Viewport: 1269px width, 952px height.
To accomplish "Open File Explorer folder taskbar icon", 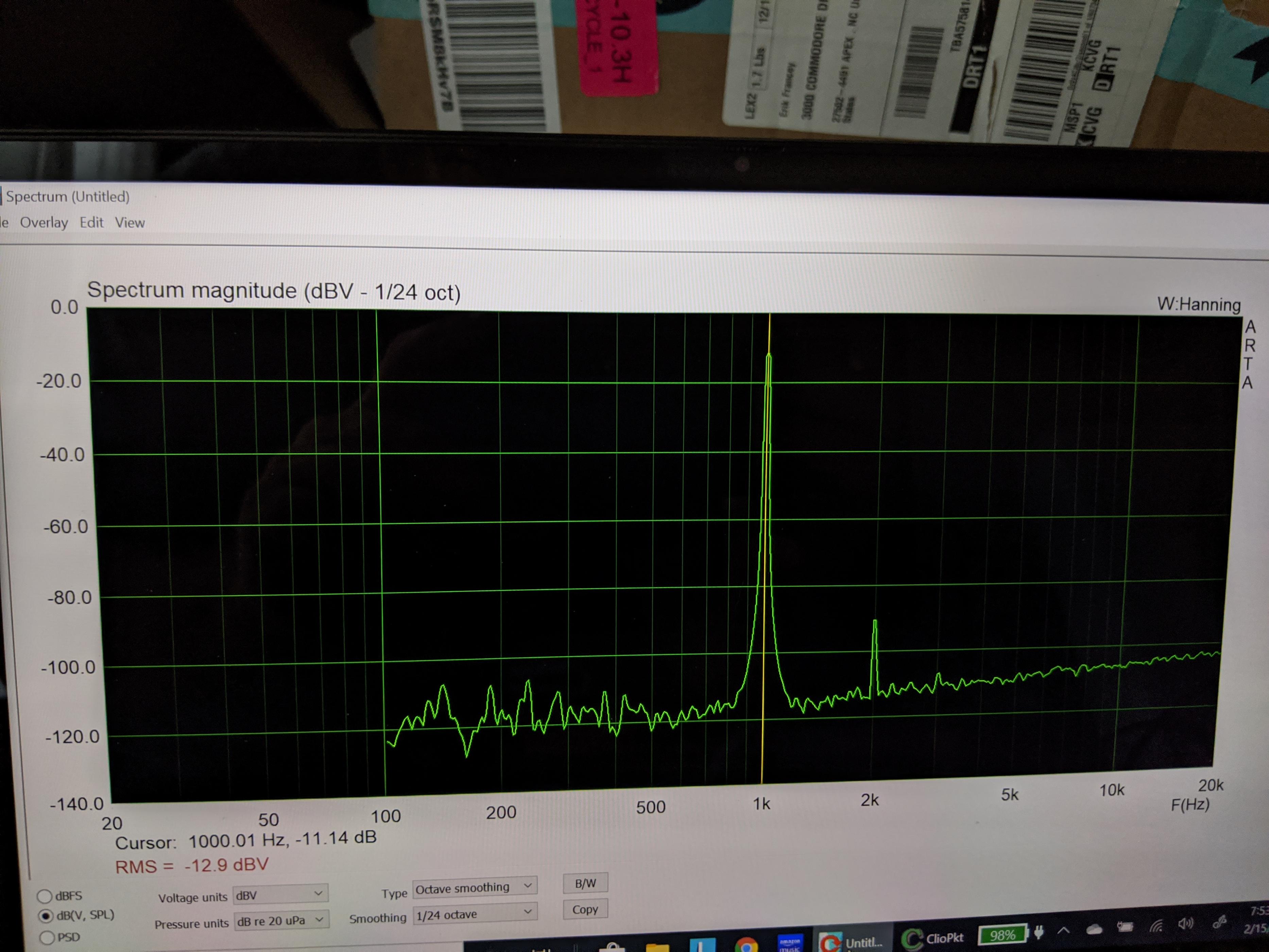I will tap(657, 947).
